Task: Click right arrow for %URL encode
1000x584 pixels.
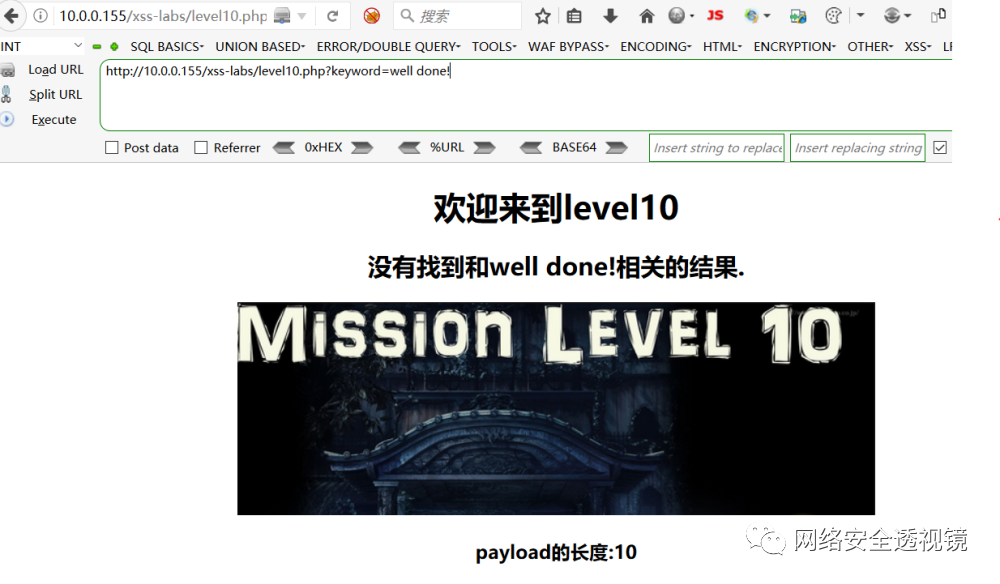Action: tap(484, 148)
